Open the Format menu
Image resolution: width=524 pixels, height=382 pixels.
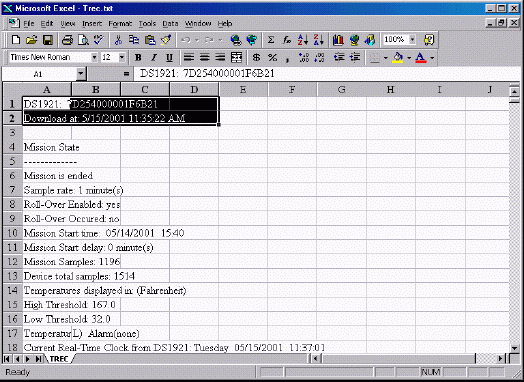[x=120, y=24]
